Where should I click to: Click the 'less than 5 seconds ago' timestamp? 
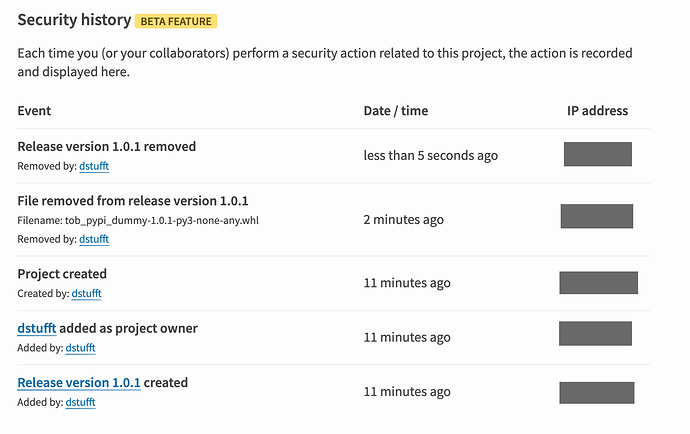pyautogui.click(x=430, y=156)
